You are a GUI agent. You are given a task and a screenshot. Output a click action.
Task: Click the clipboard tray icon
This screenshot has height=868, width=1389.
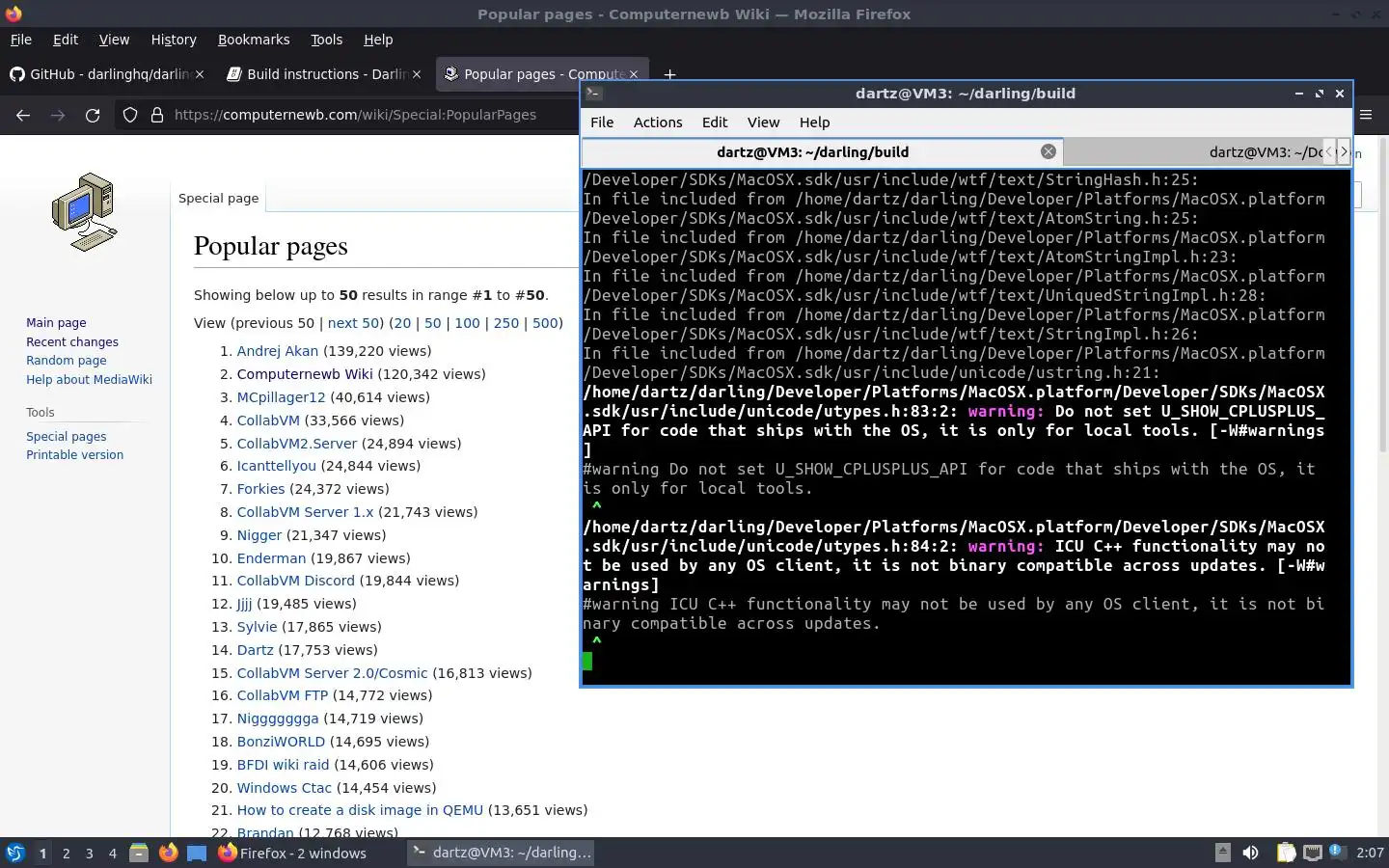[1286, 853]
